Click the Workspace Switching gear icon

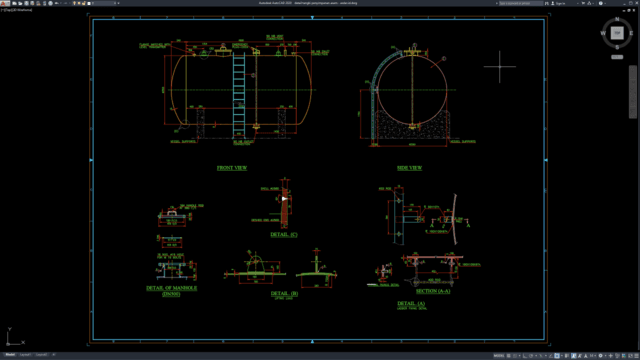point(600,356)
